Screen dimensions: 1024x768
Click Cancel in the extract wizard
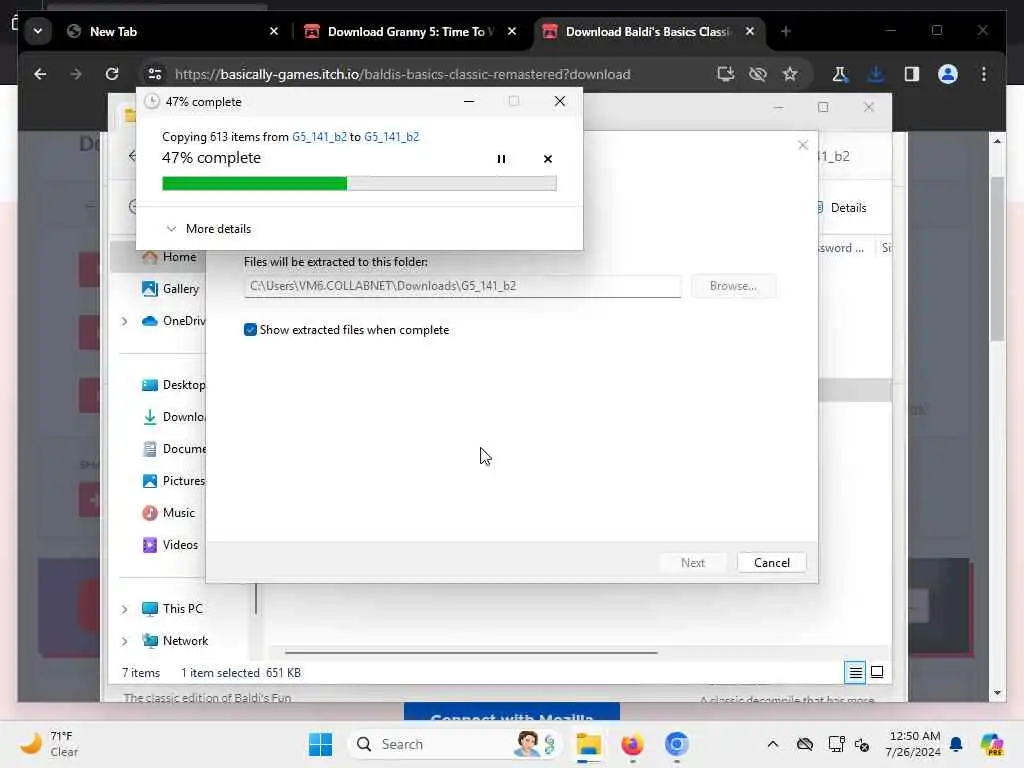[x=771, y=562]
